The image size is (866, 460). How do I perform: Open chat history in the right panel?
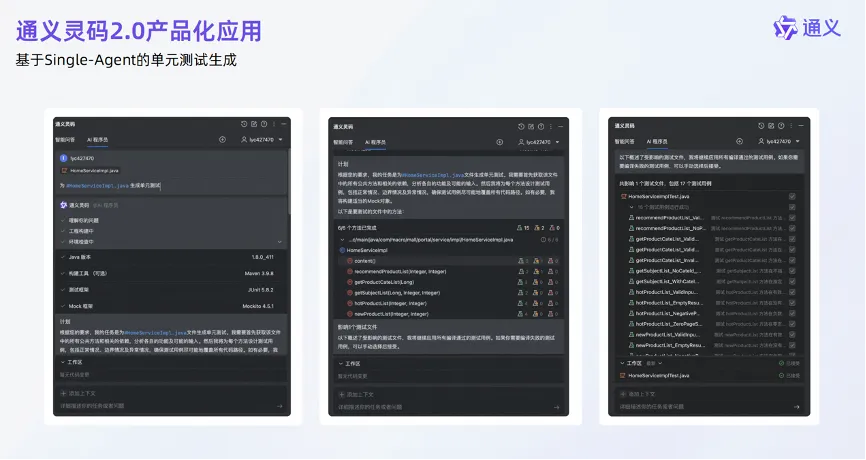coord(761,126)
